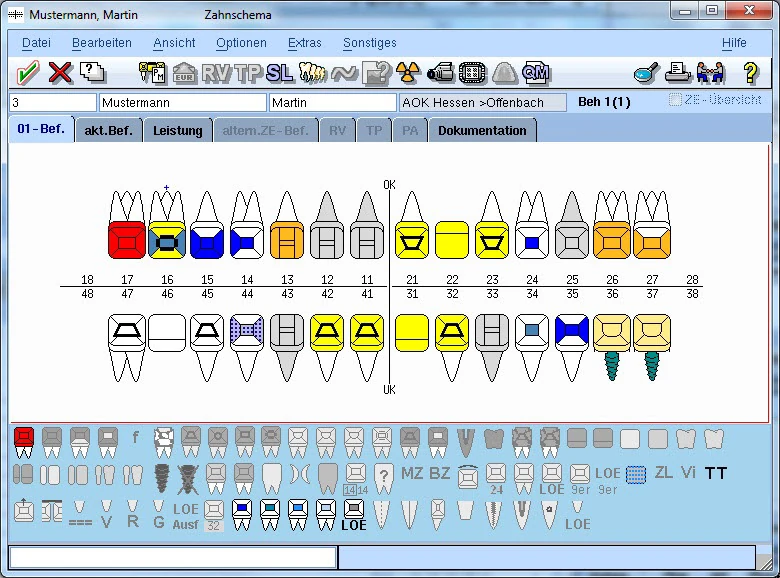Click the implant crown at tooth 36
The height and width of the screenshot is (578, 780).
[x=612, y=333]
